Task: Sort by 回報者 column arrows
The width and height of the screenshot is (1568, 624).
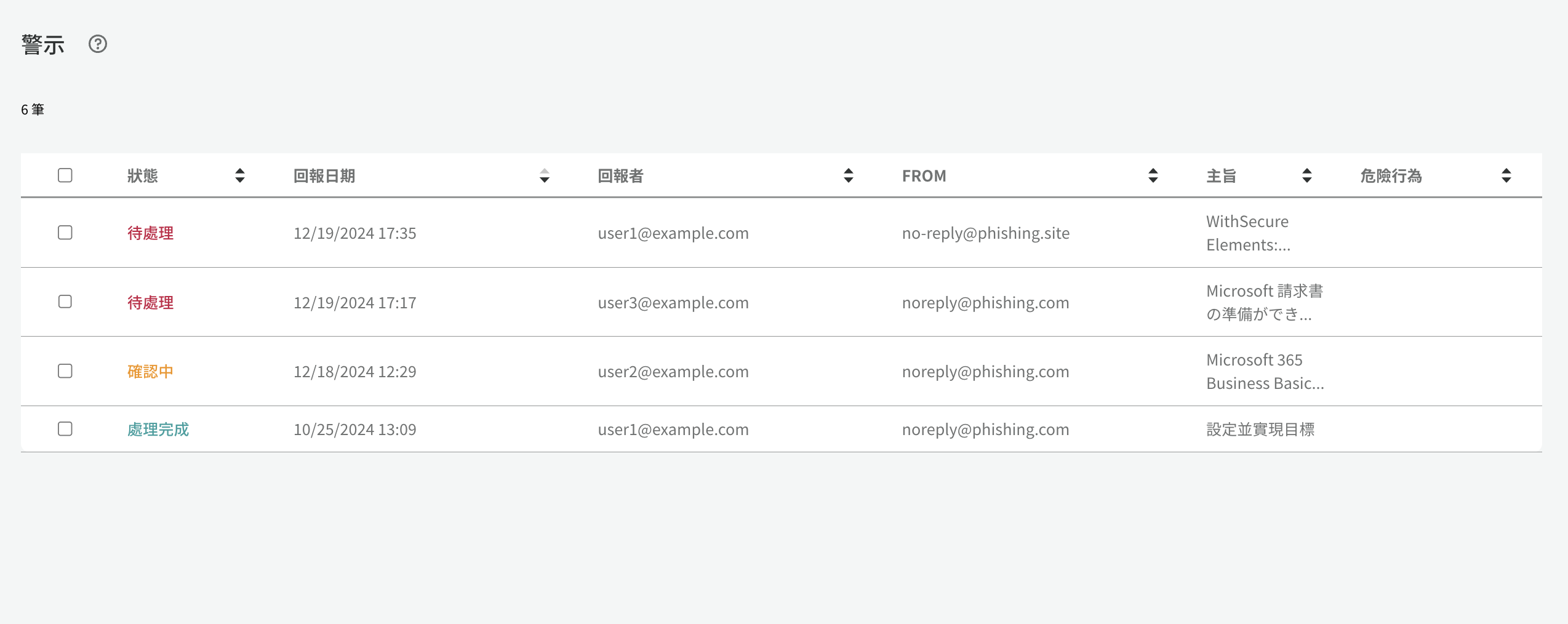Action: point(849,176)
